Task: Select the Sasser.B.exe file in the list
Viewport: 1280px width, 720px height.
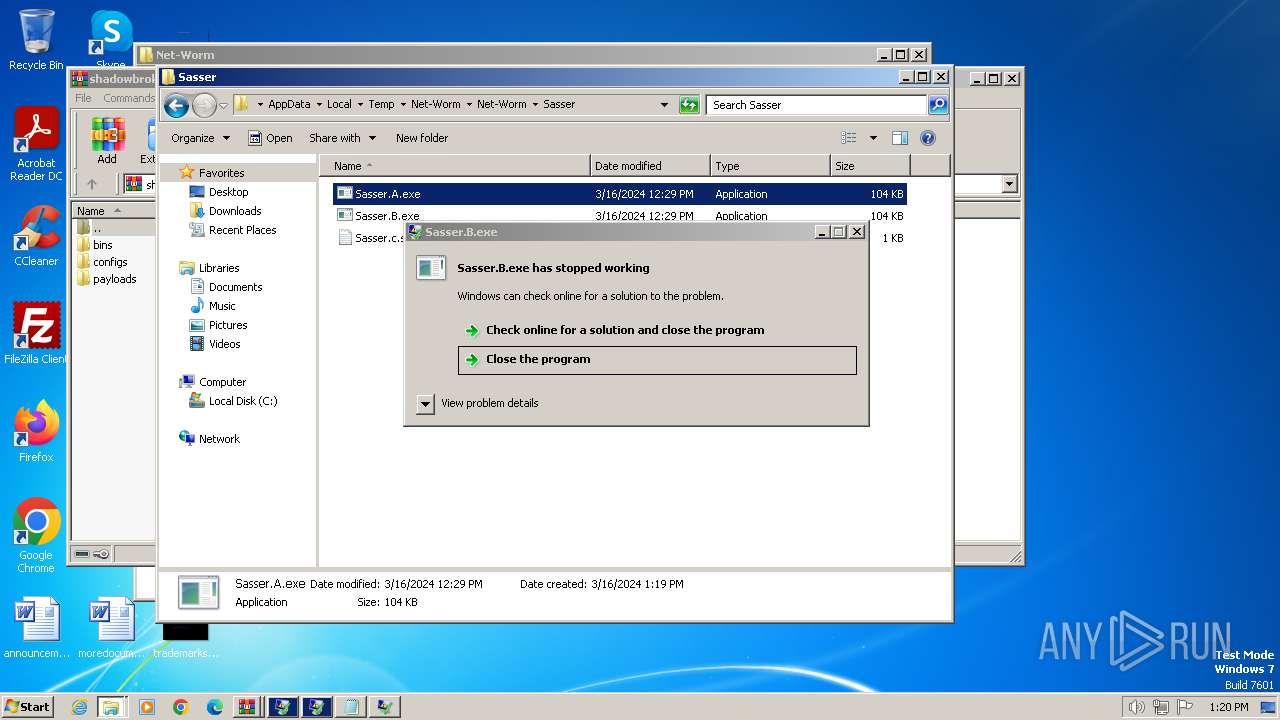Action: (x=620, y=216)
